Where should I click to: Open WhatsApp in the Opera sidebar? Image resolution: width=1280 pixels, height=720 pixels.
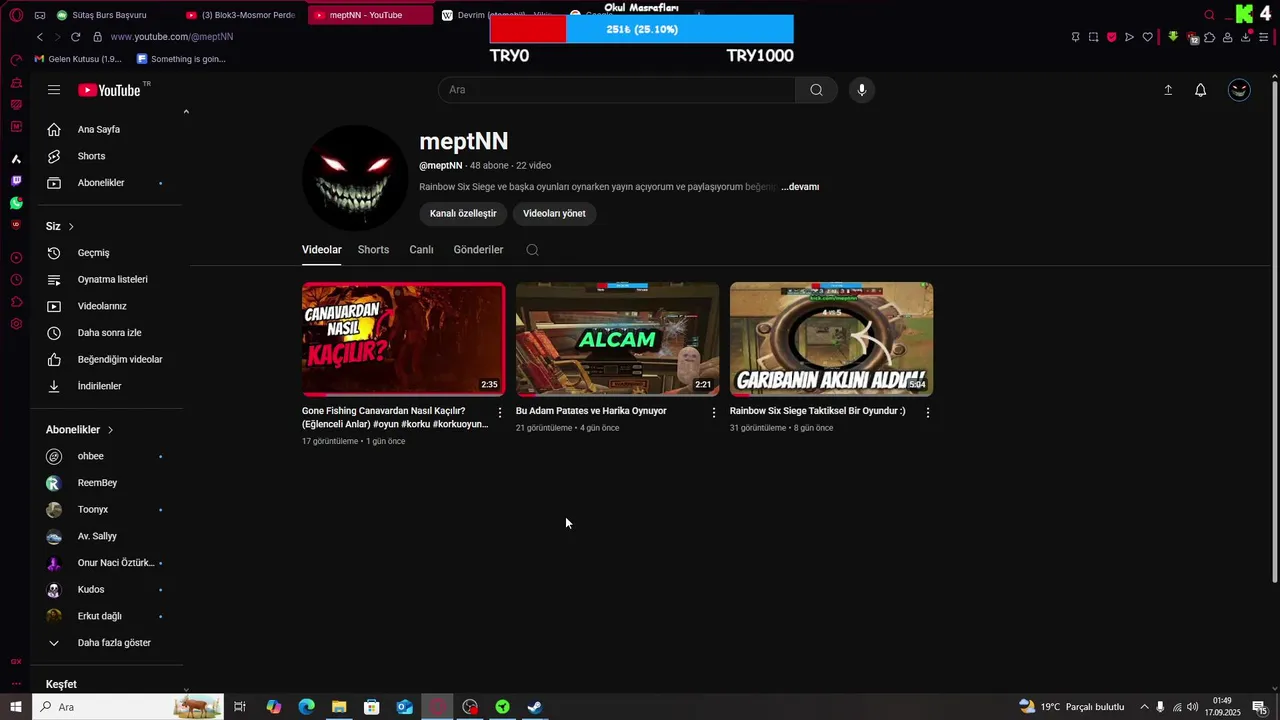(16, 203)
